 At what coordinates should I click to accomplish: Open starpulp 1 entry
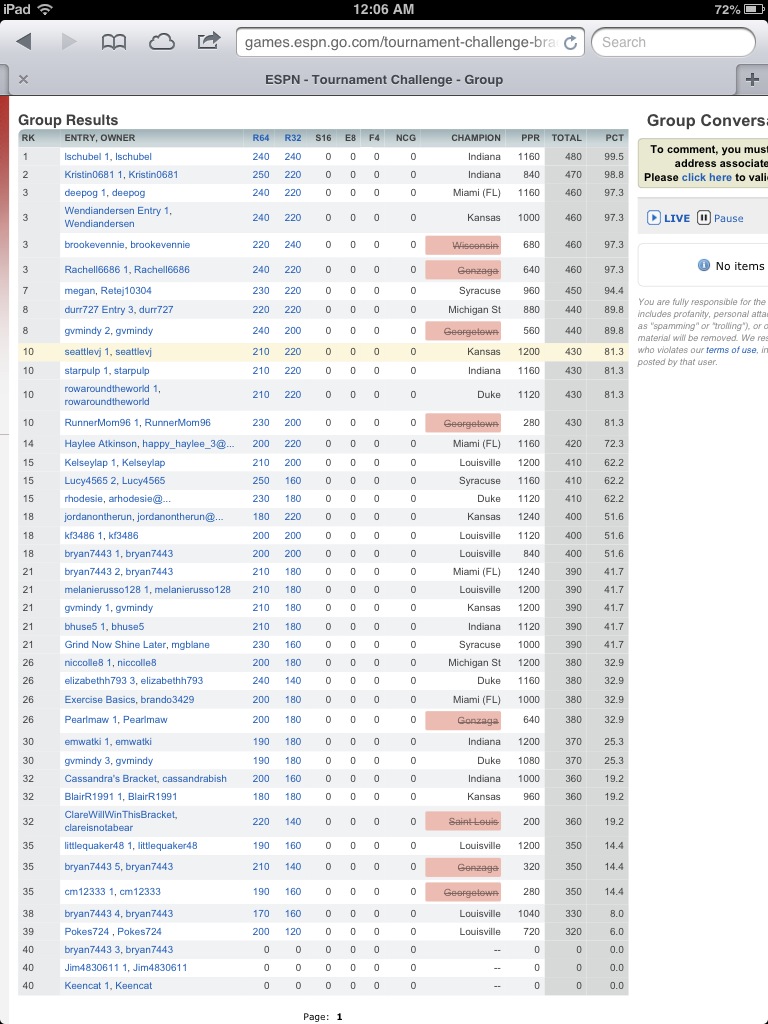[x=106, y=370]
